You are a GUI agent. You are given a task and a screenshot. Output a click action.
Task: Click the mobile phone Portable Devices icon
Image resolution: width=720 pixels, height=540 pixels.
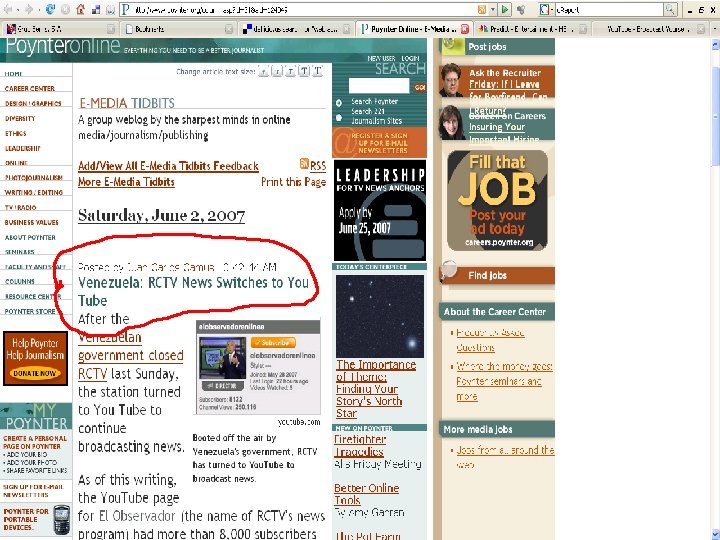[62, 519]
